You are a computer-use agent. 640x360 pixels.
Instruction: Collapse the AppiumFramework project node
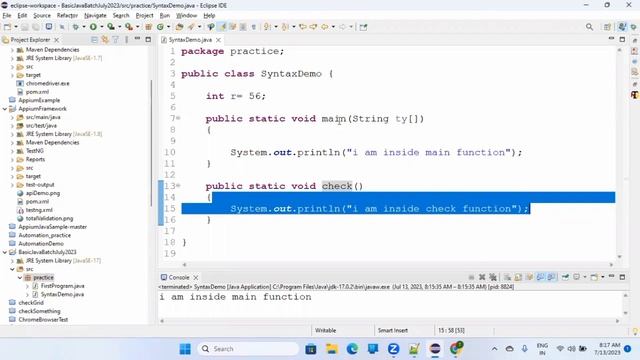click(x=5, y=109)
